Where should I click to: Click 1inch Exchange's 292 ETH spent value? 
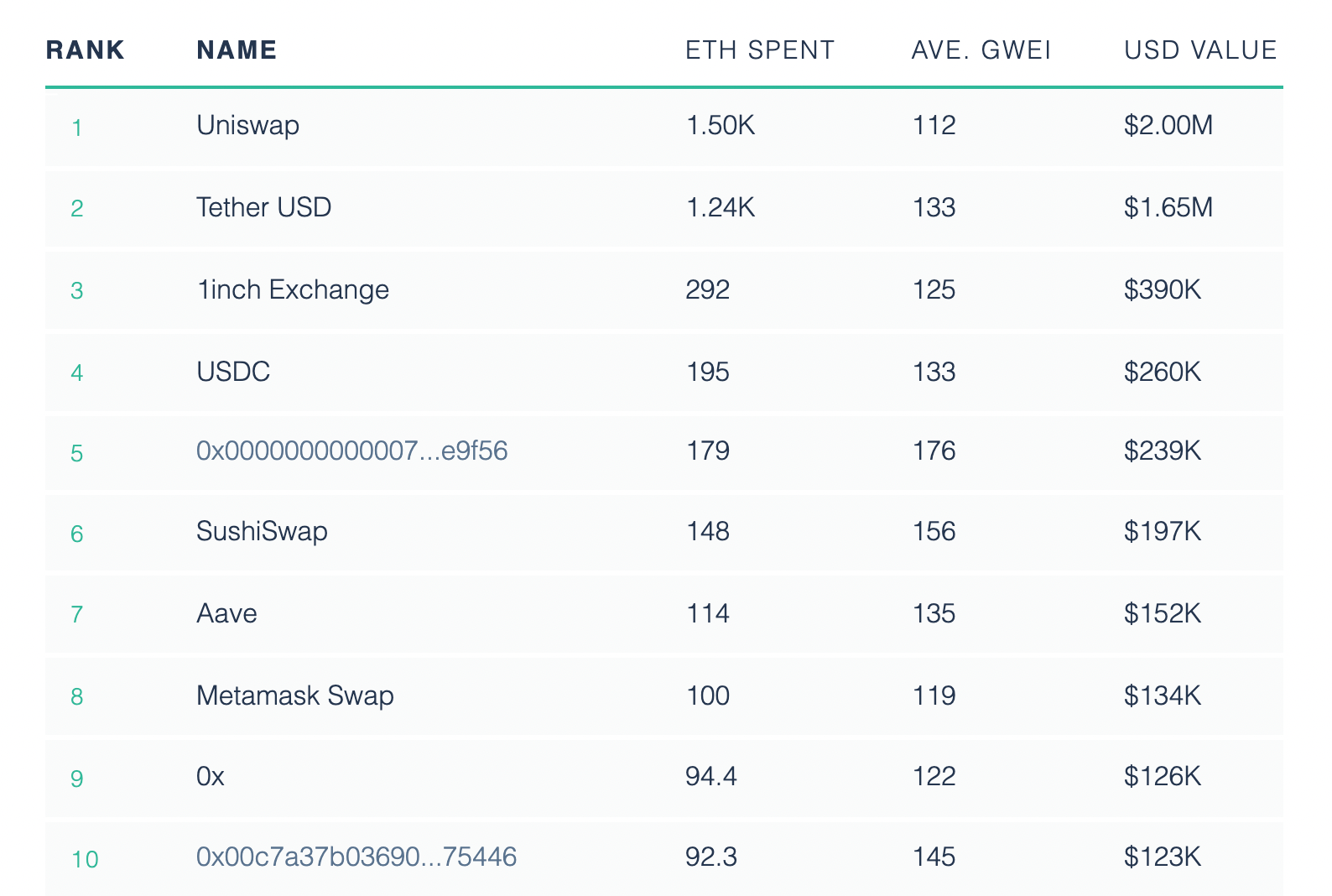pyautogui.click(x=708, y=289)
